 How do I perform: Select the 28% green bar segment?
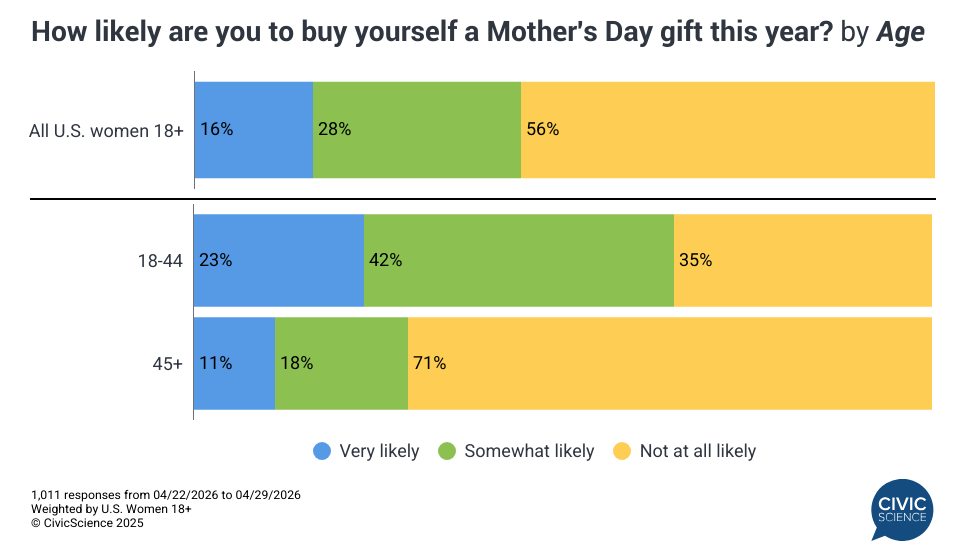tap(417, 130)
